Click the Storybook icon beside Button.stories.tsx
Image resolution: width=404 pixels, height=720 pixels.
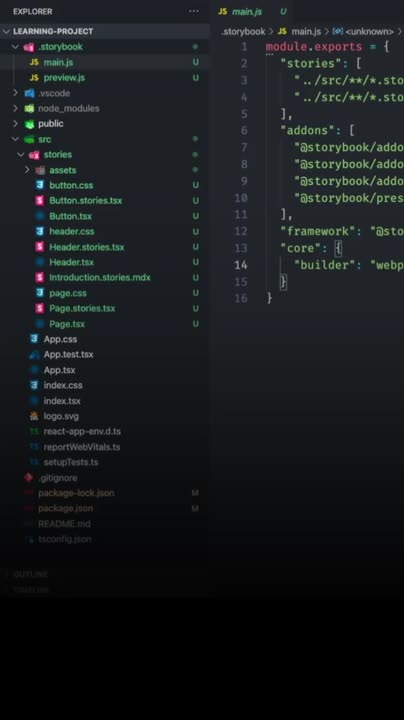(40, 201)
